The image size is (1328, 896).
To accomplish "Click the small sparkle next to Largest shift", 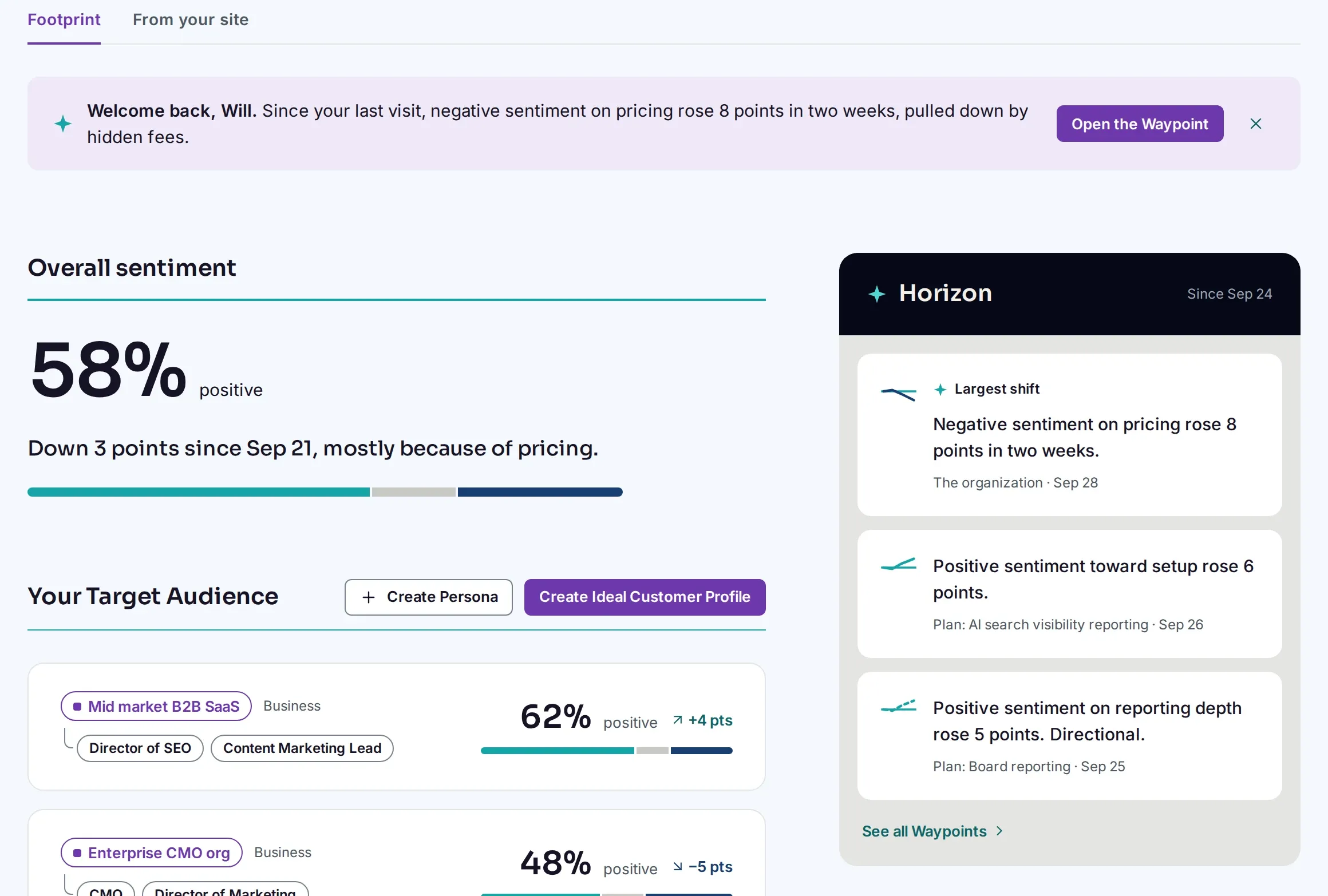I will 940,390.
